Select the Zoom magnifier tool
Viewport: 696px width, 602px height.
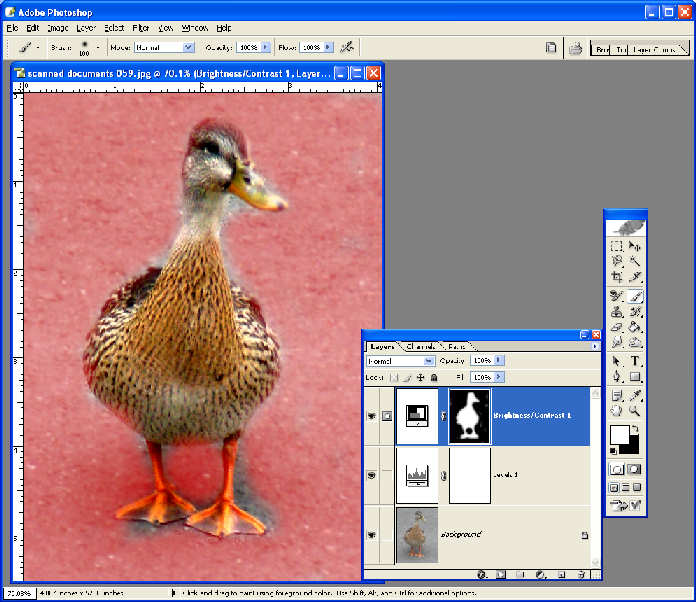click(635, 411)
